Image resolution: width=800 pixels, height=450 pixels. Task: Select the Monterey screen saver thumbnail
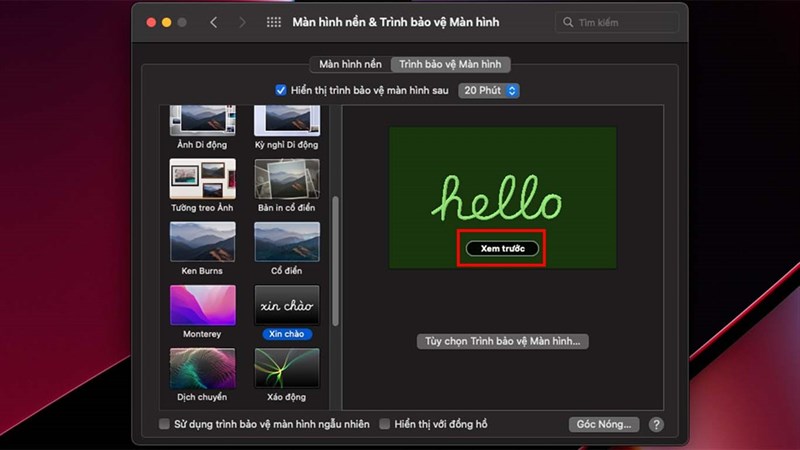pyautogui.click(x=202, y=305)
